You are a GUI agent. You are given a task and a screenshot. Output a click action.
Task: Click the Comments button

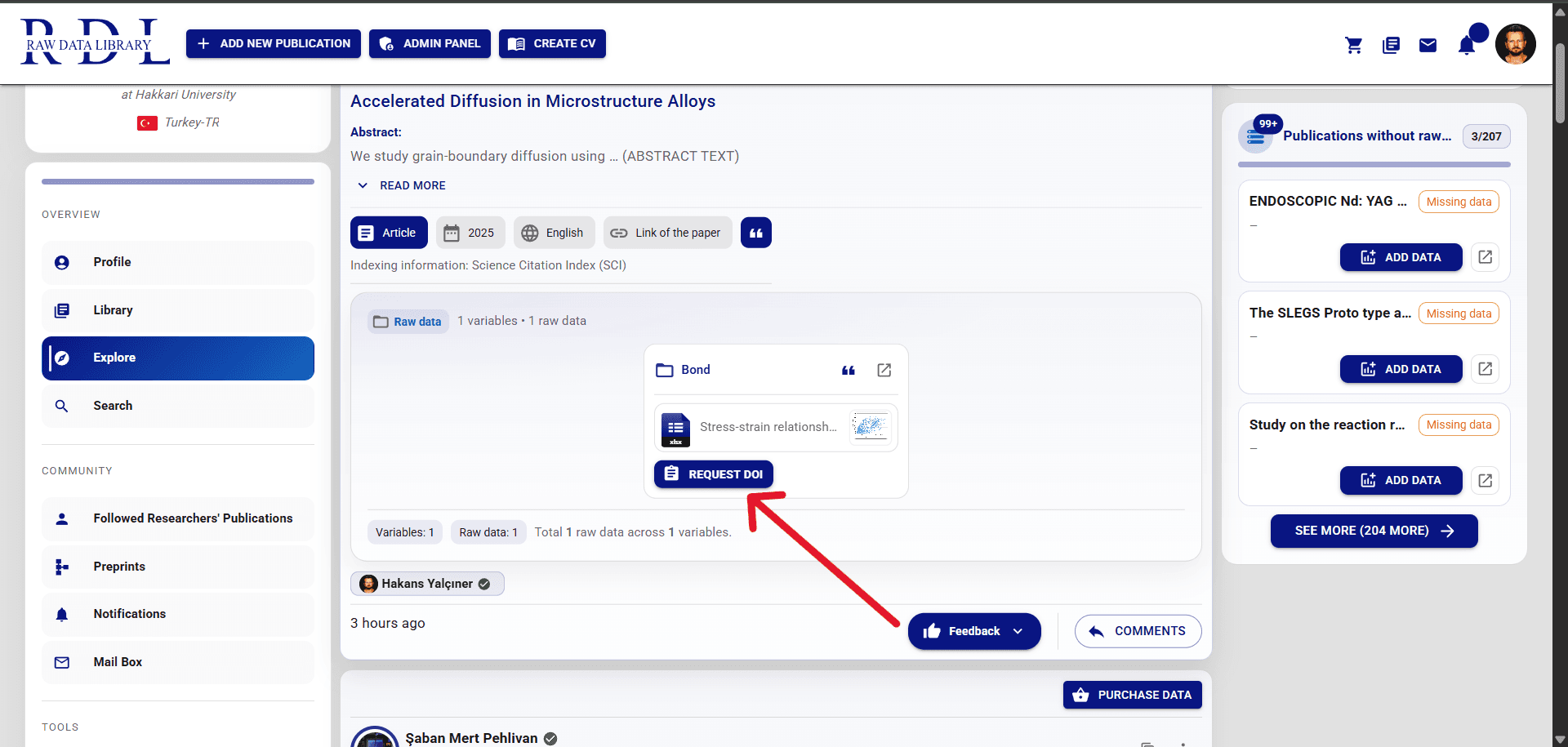coord(1138,631)
